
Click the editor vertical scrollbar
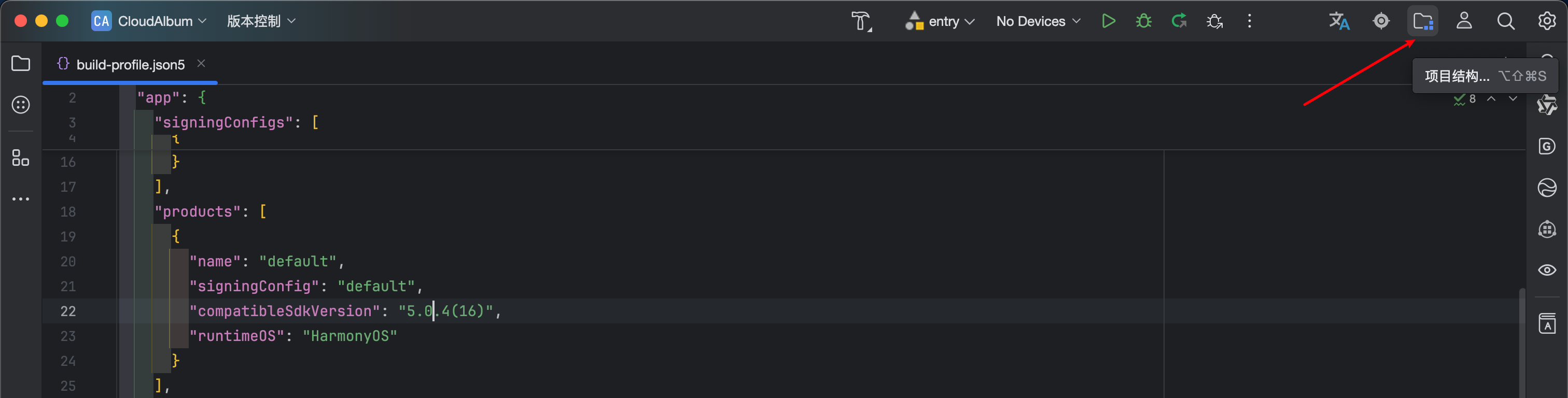(1522, 341)
